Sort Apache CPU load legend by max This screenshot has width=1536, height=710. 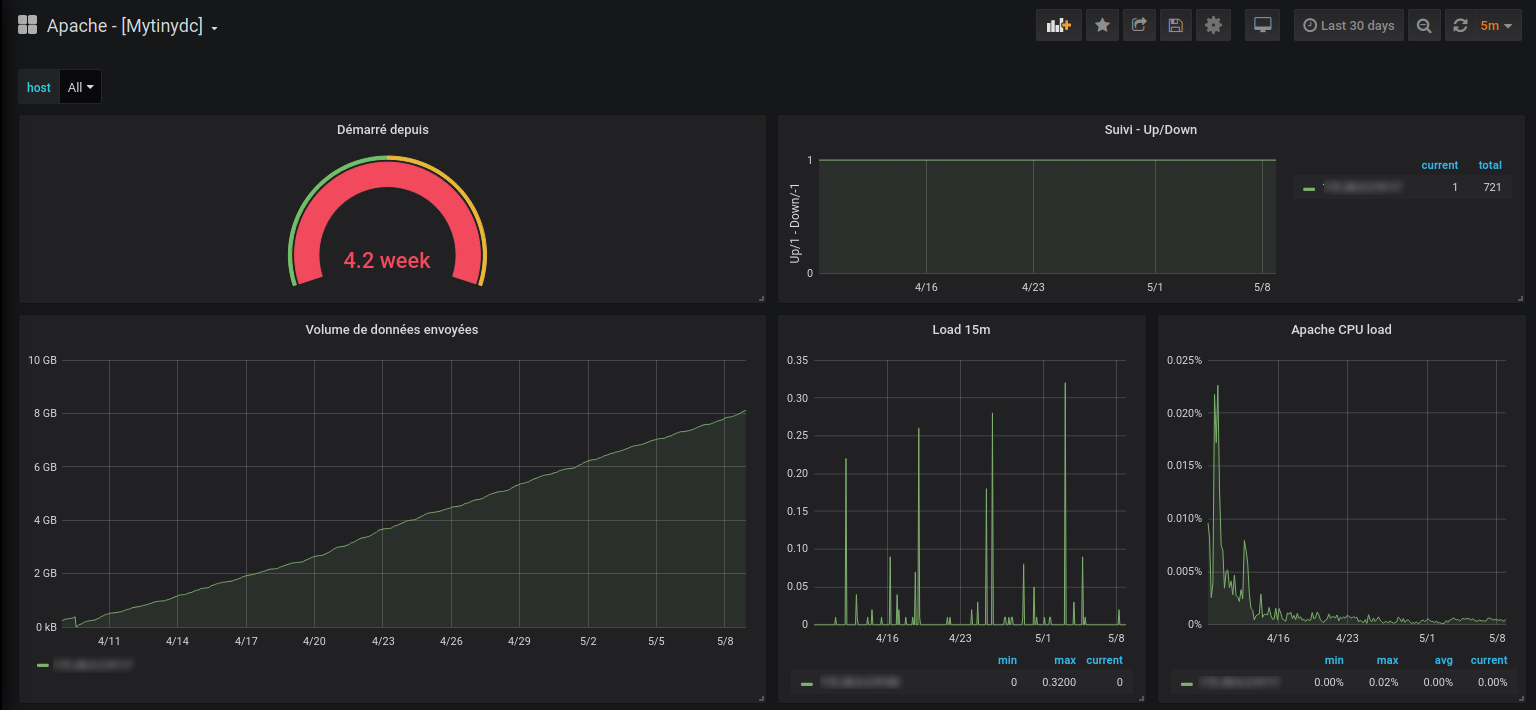[1387, 660]
